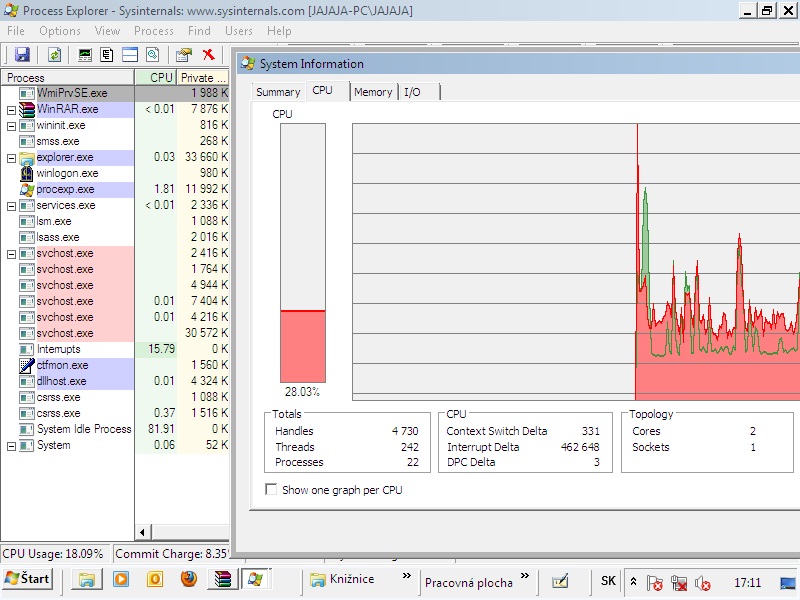Click the Process Explorer taskbar button
The image size is (800, 600).
tap(256, 580)
